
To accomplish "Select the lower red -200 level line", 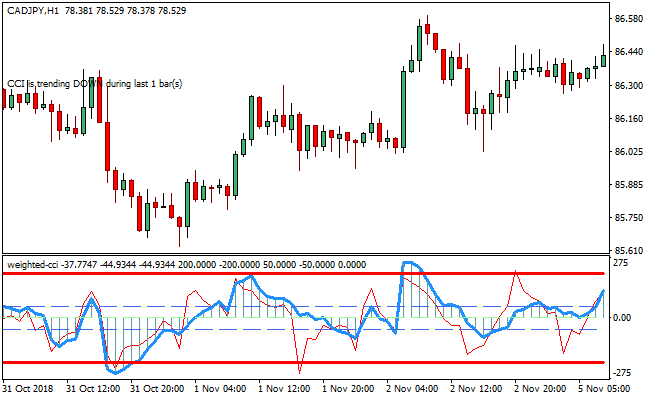I will (x=303, y=362).
